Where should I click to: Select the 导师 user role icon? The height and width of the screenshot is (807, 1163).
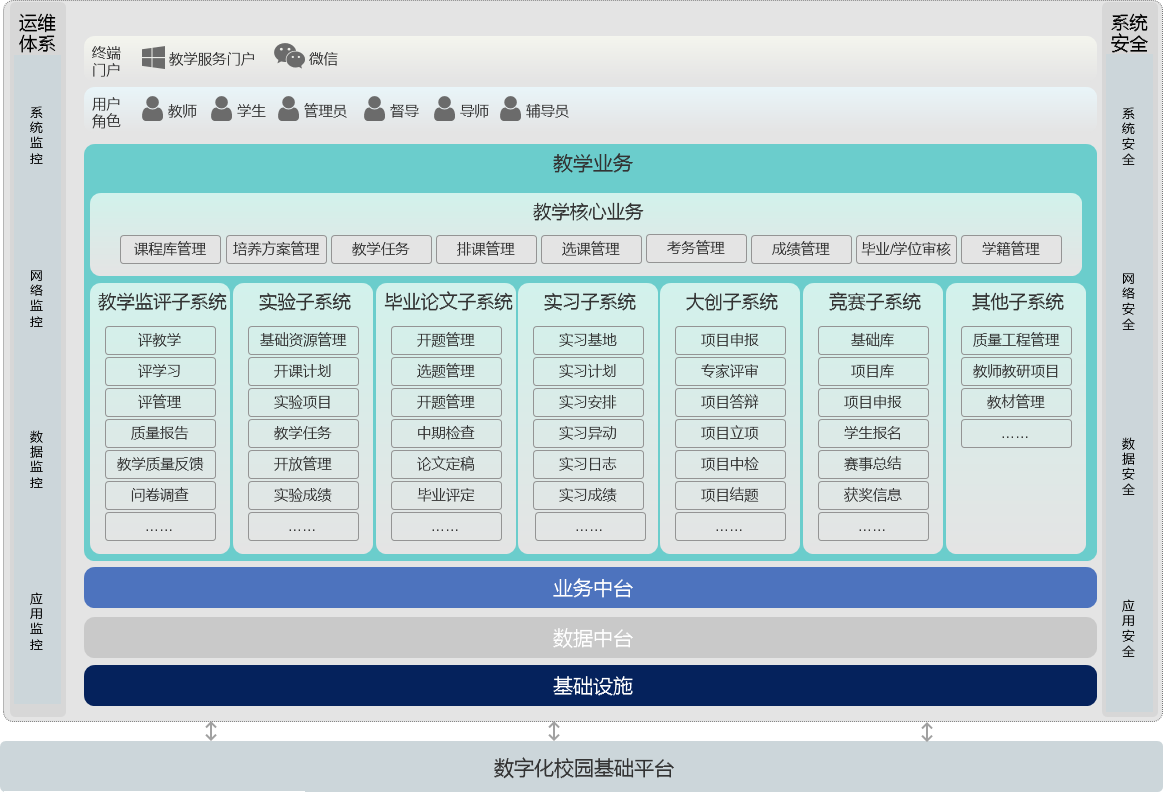pyautogui.click(x=444, y=109)
